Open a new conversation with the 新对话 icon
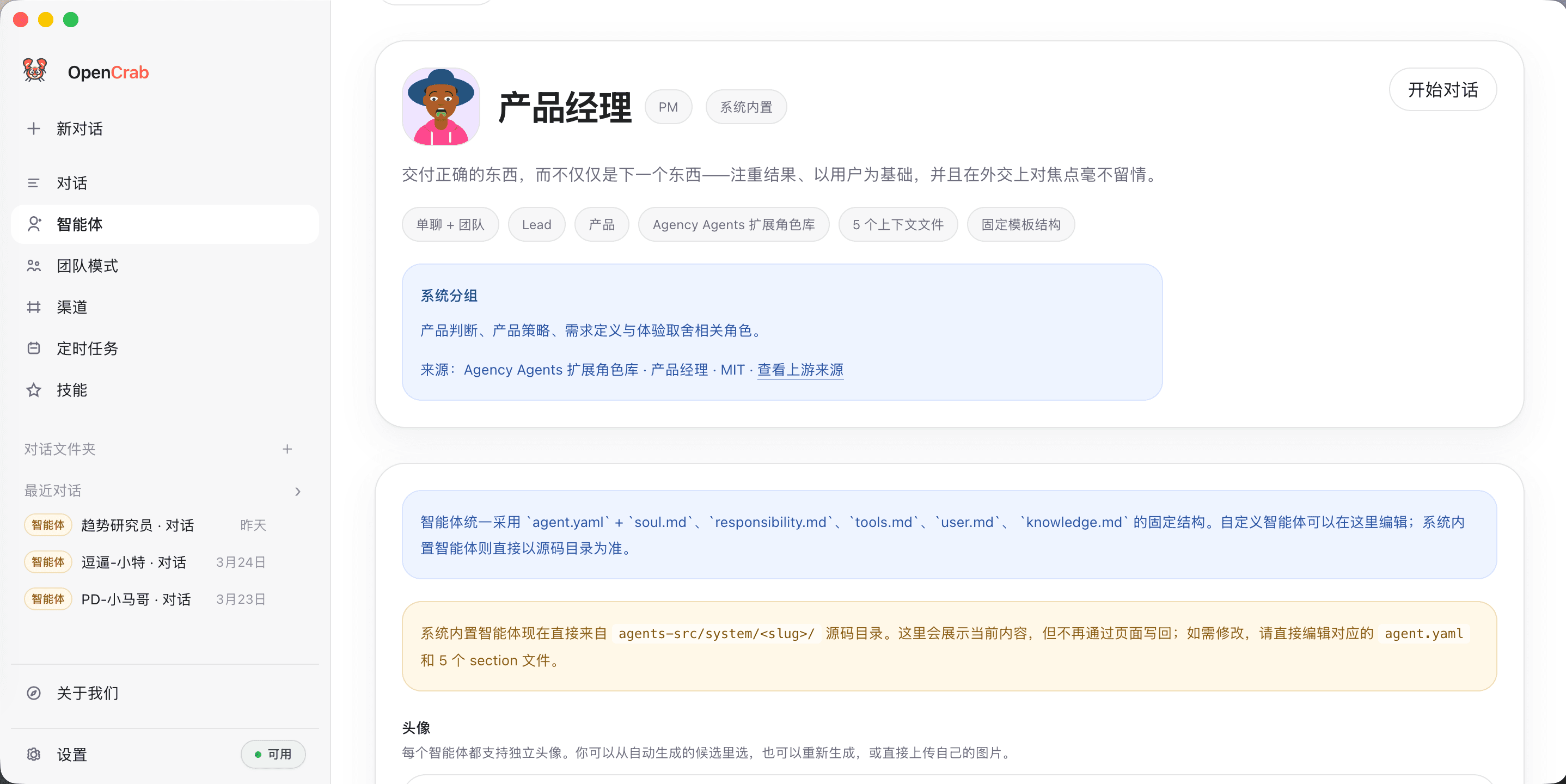The image size is (1566, 784). coord(33,128)
